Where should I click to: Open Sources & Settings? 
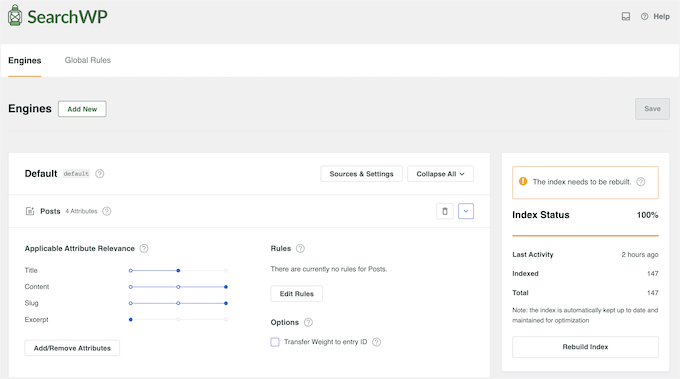click(361, 174)
